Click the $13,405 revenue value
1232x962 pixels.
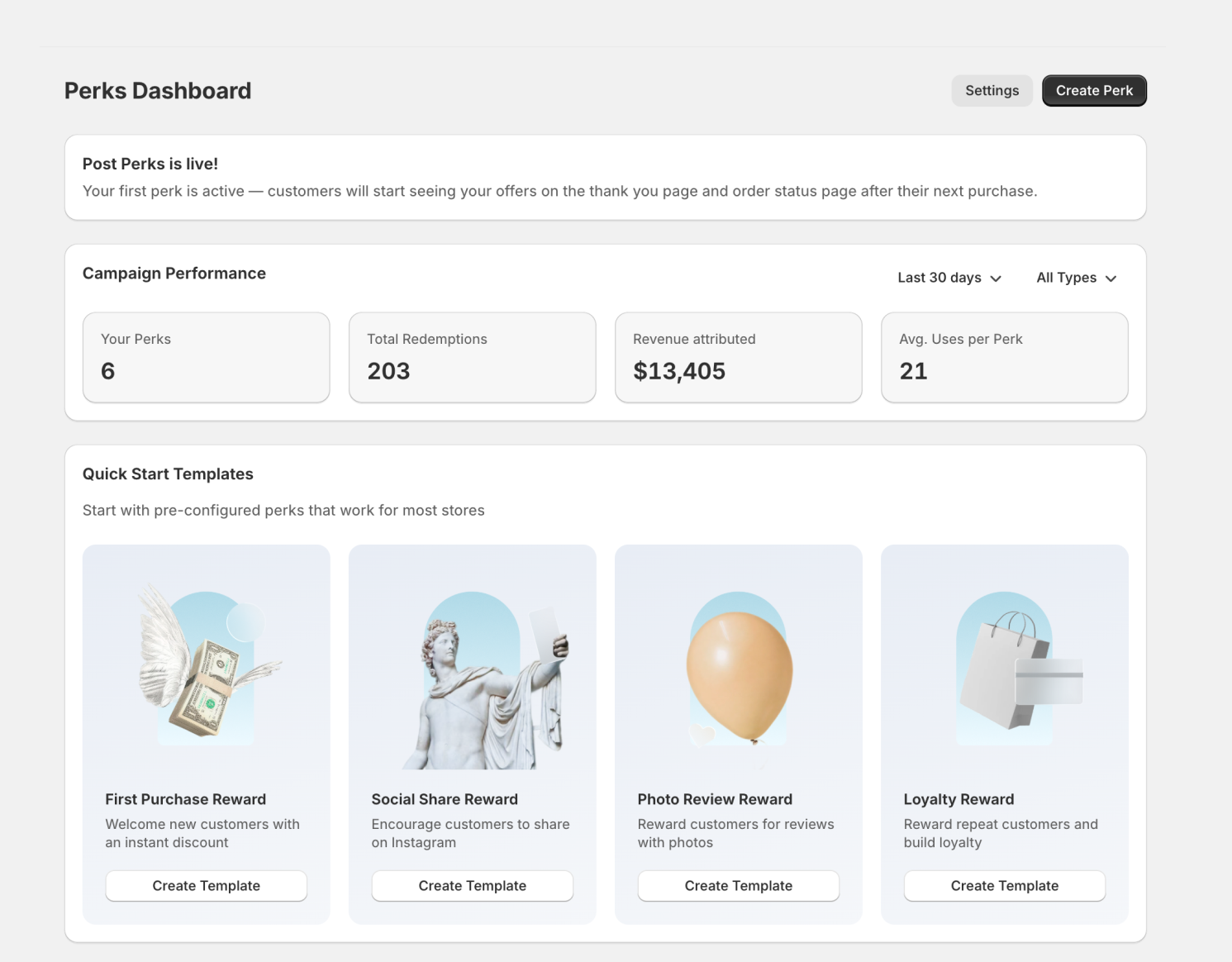(679, 371)
